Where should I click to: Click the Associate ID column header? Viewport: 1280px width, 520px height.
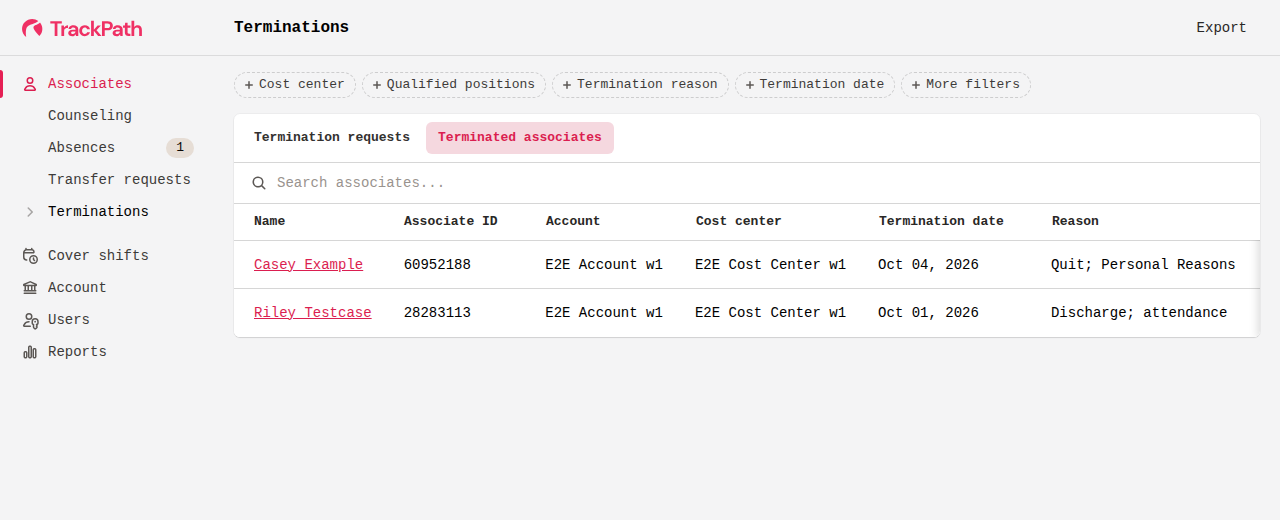pos(450,221)
